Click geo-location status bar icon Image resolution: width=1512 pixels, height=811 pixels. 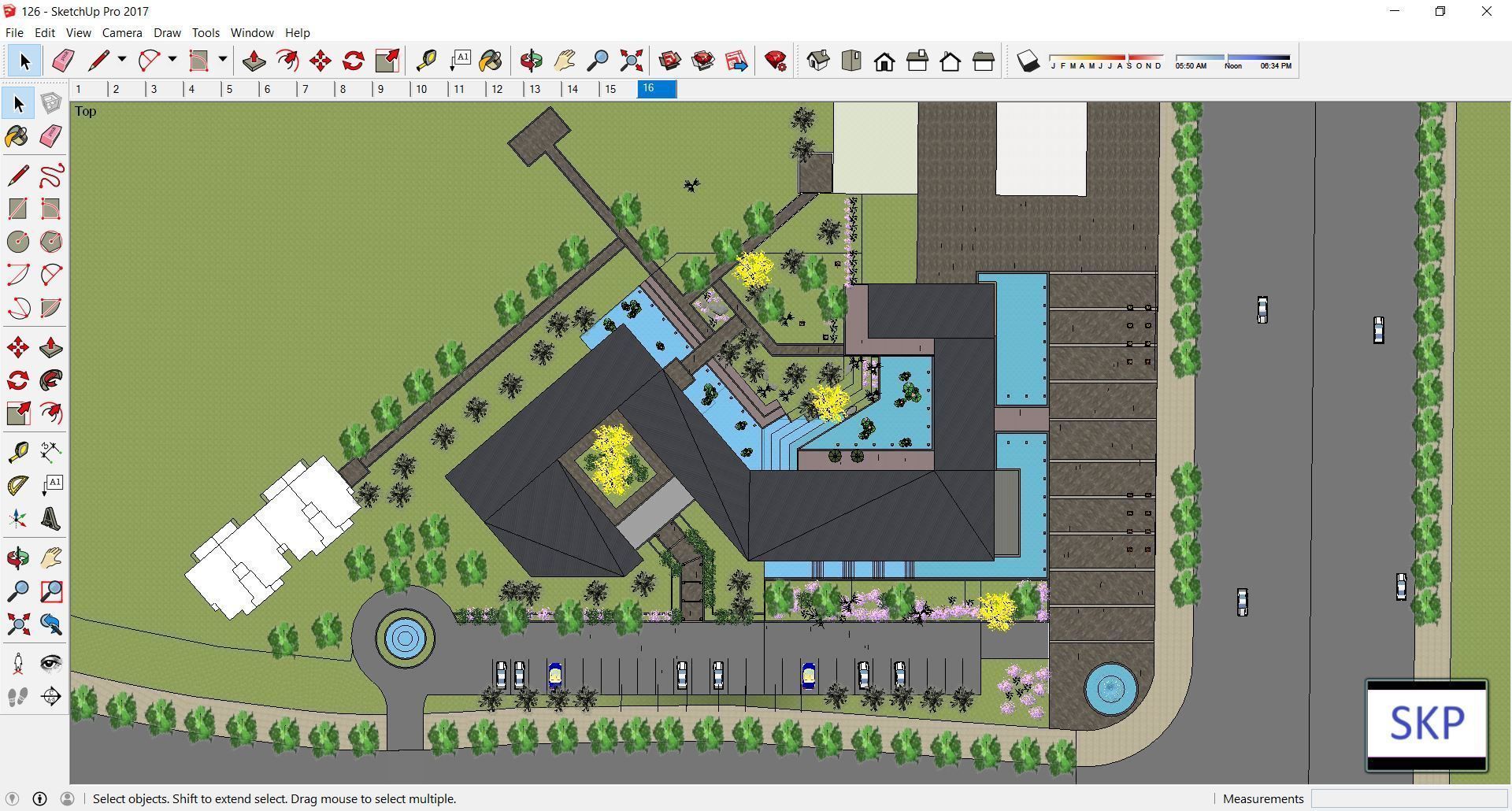(x=12, y=798)
